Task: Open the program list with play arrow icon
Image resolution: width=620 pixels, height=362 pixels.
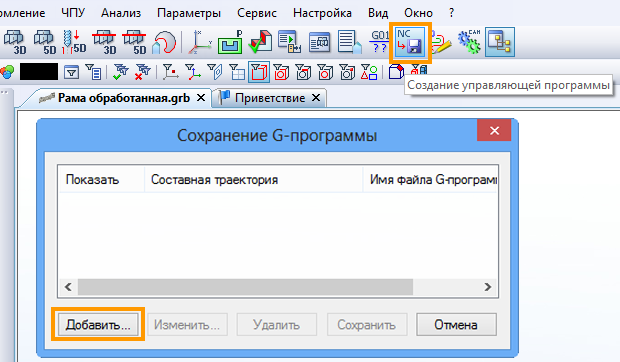Action: 289,42
